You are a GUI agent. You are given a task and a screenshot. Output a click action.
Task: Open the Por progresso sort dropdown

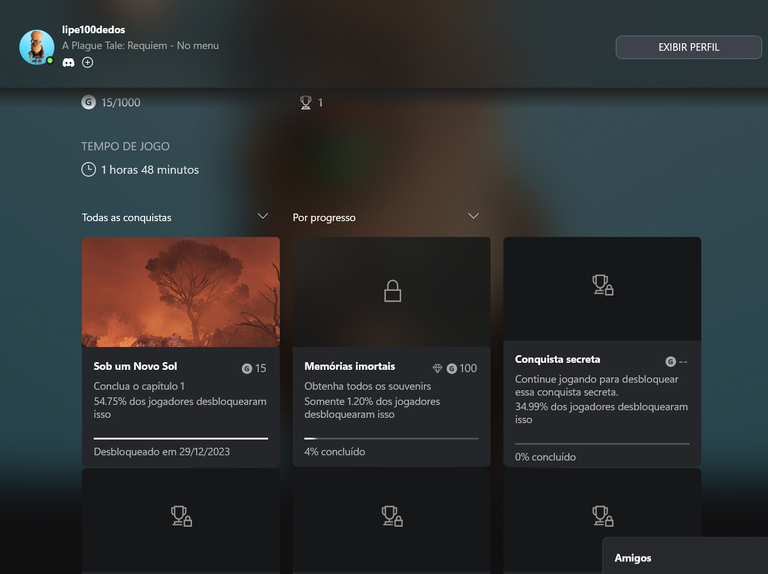click(386, 217)
